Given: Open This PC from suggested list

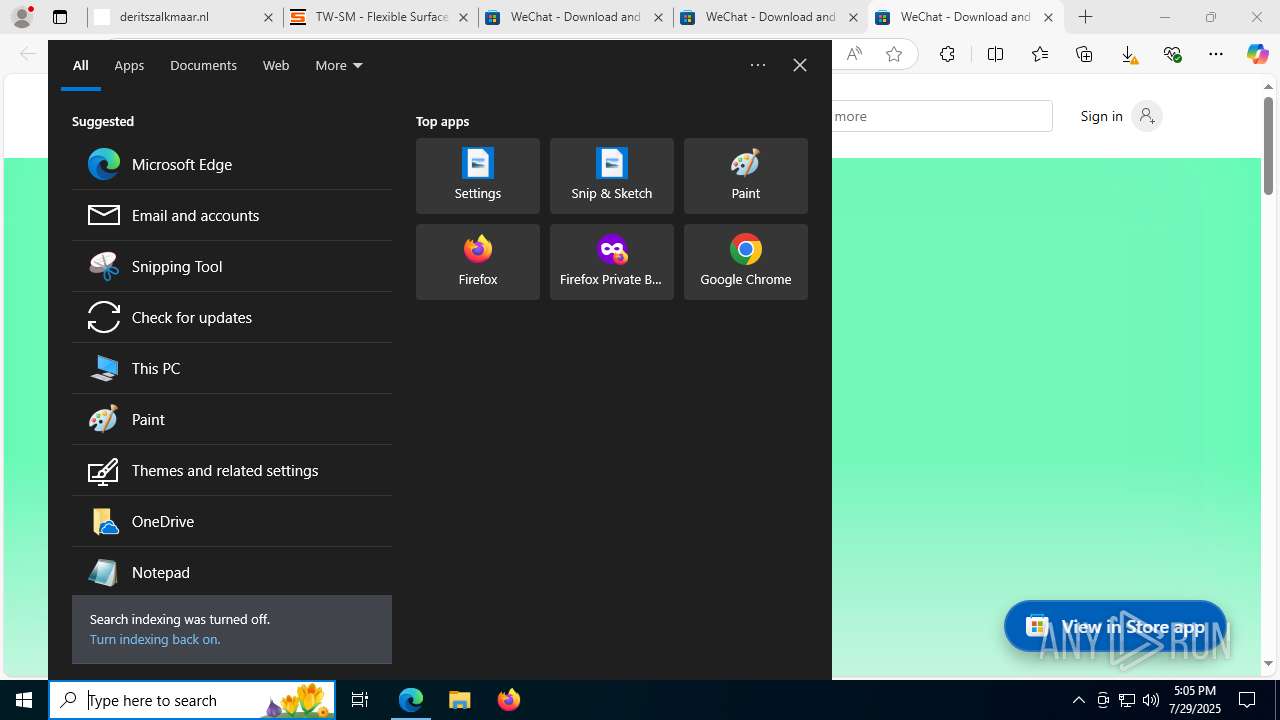Looking at the screenshot, I should pyautogui.click(x=231, y=368).
